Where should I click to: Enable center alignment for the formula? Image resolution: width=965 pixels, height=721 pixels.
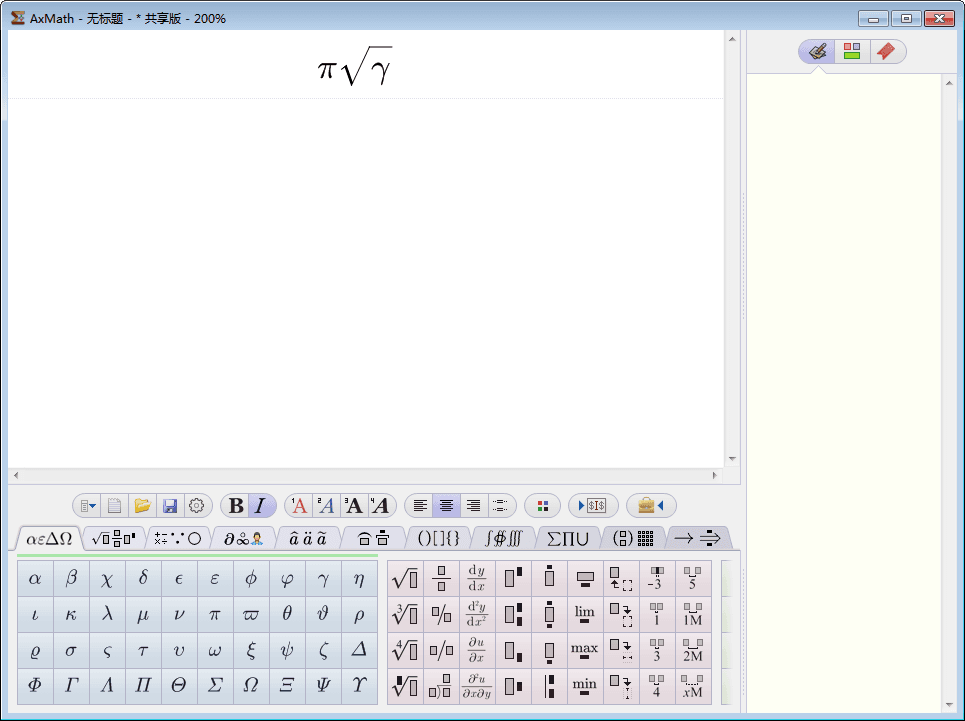447,506
